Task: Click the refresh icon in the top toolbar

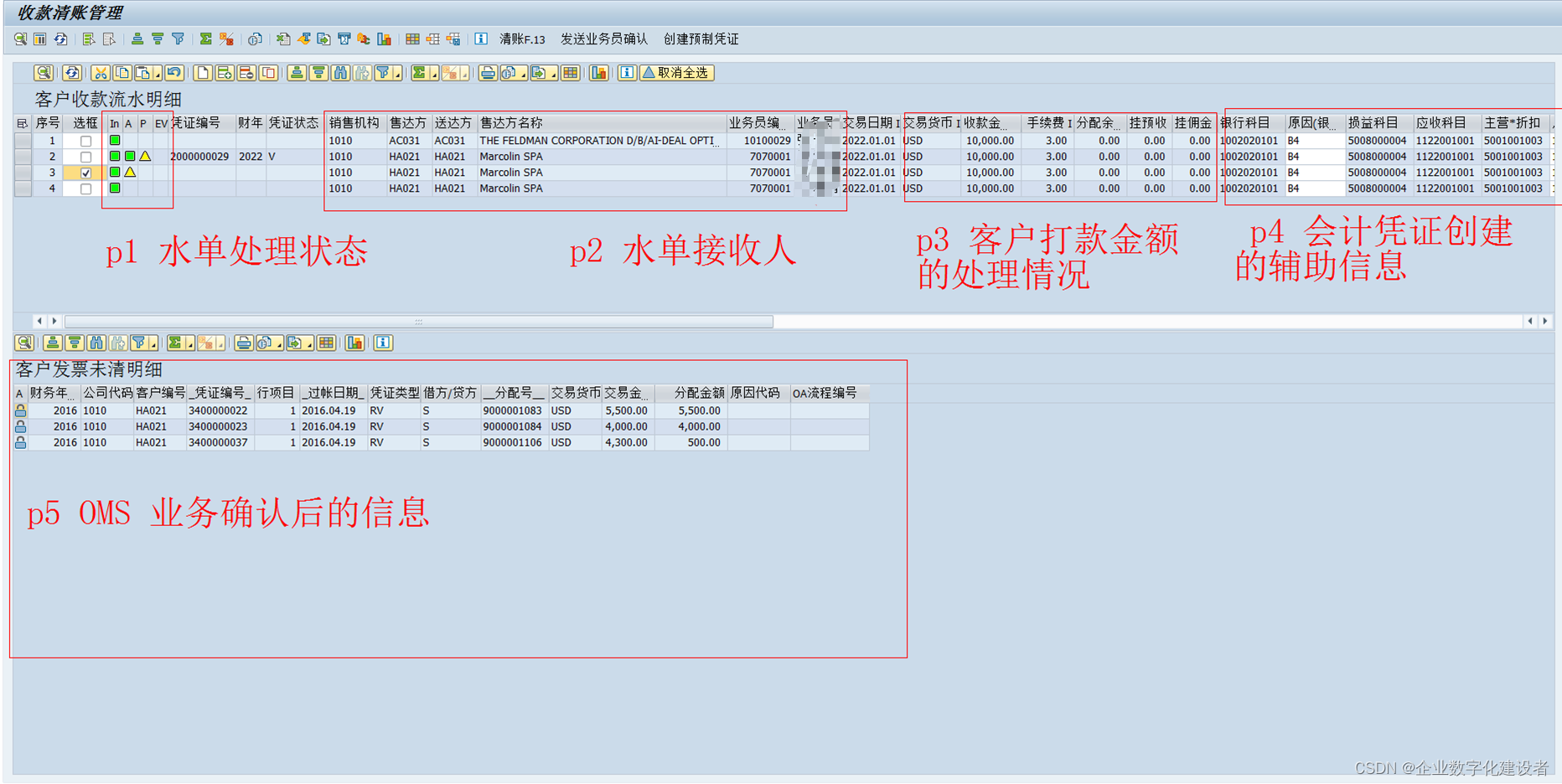Action: (60, 39)
